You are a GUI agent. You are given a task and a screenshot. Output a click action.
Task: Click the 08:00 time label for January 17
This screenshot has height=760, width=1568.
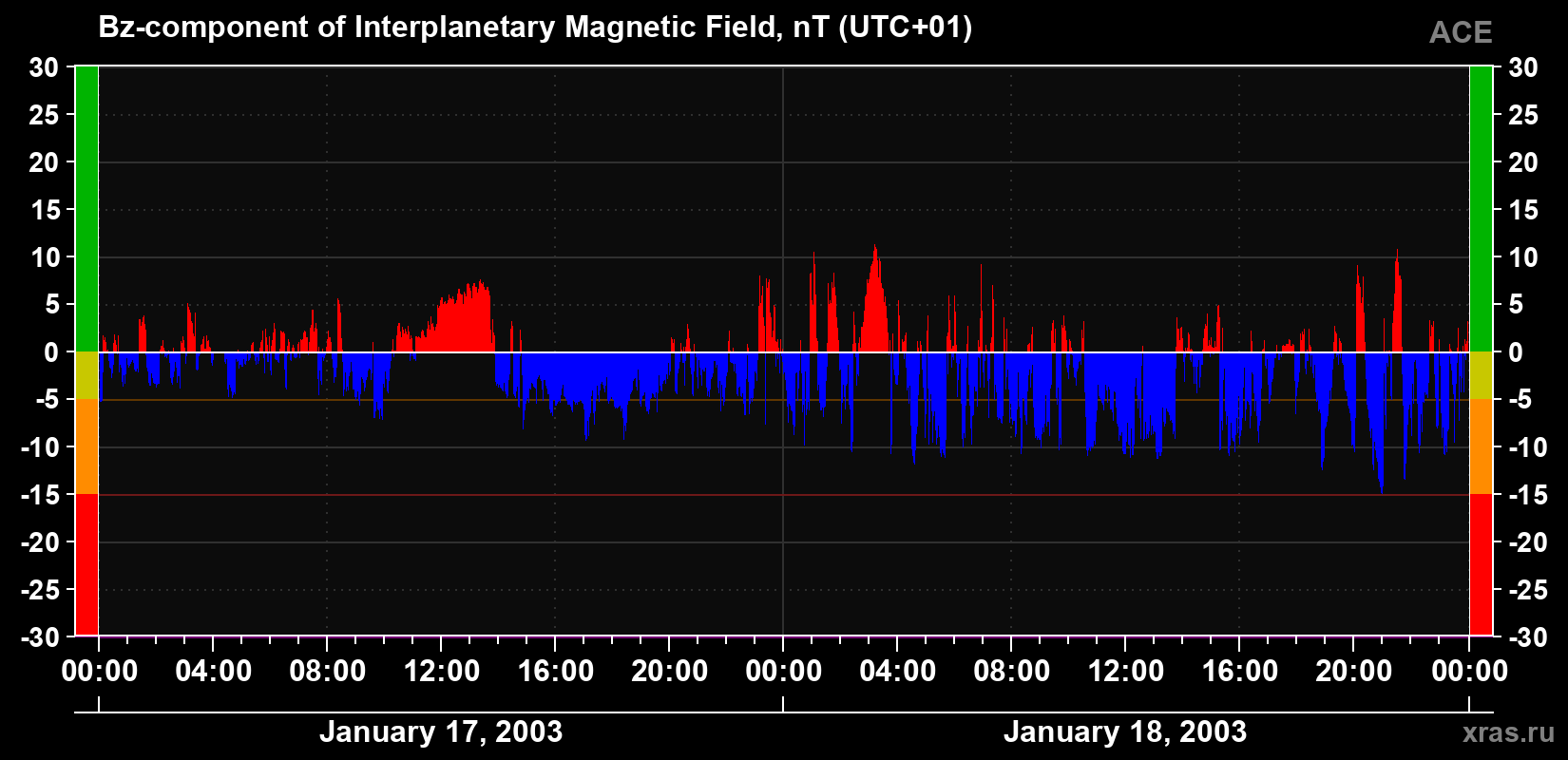click(x=328, y=672)
